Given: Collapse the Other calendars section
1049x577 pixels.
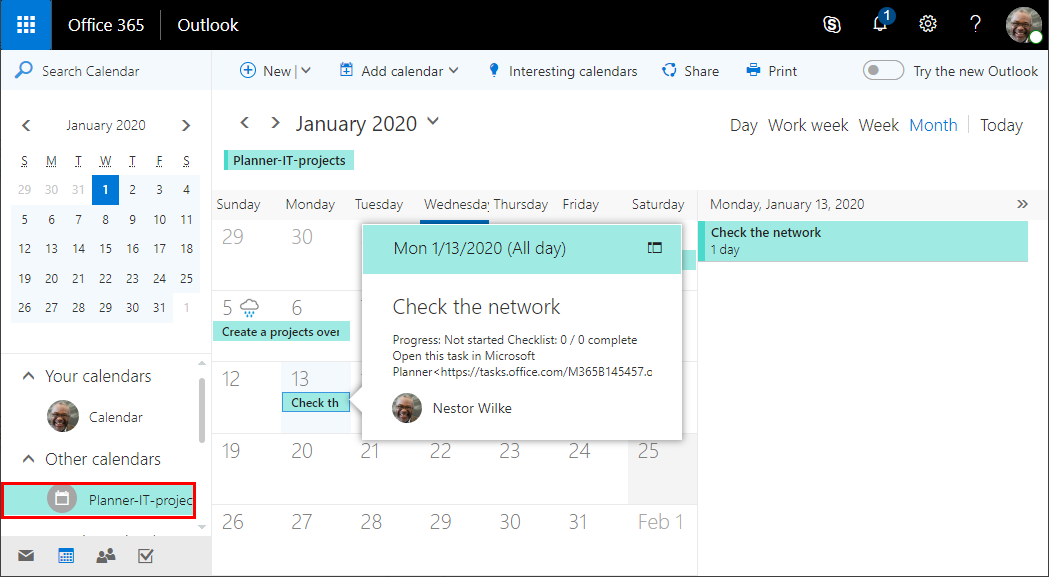Looking at the screenshot, I should tap(26, 460).
